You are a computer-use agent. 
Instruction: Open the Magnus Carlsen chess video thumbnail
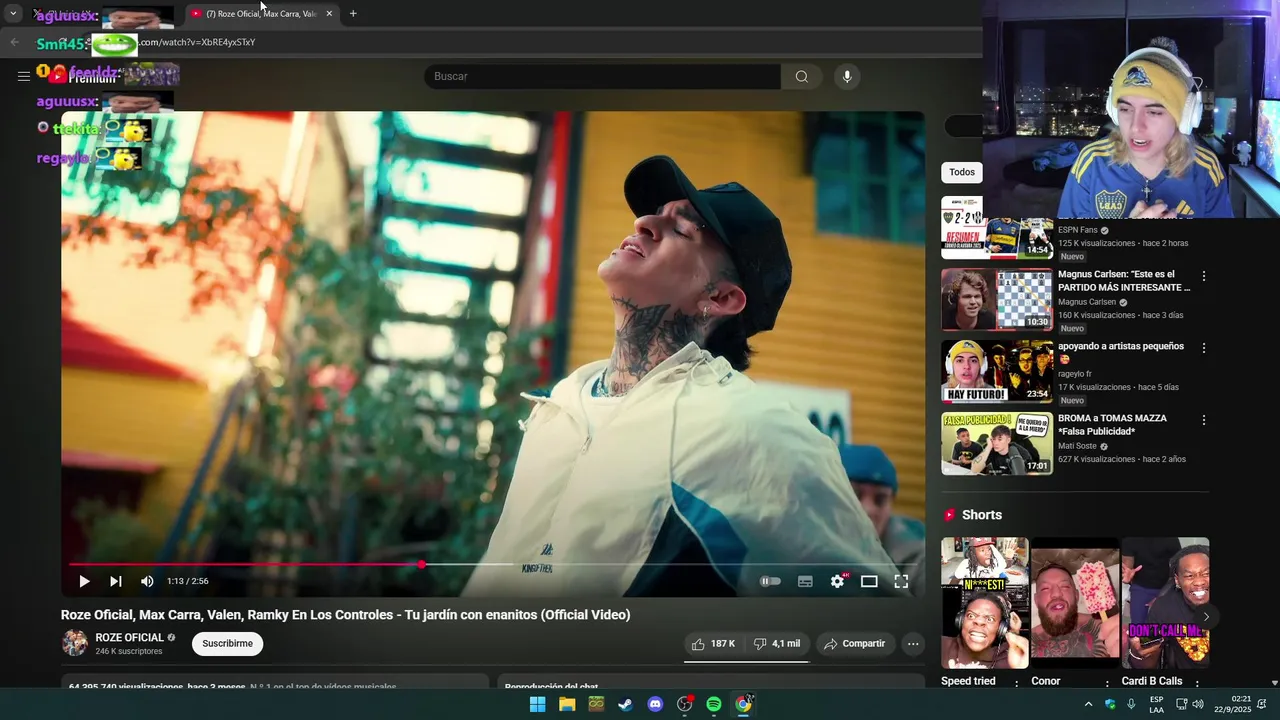(997, 299)
